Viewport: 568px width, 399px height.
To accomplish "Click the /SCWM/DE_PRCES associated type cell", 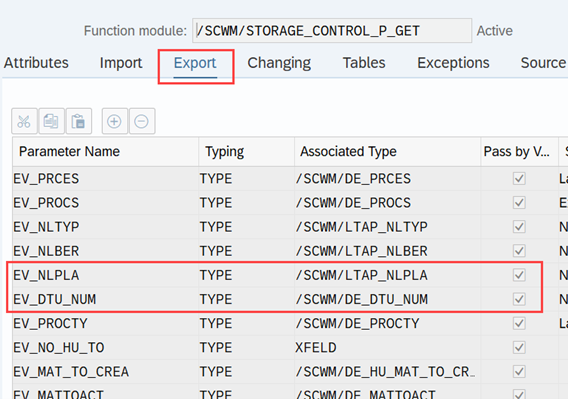I will click(387, 179).
